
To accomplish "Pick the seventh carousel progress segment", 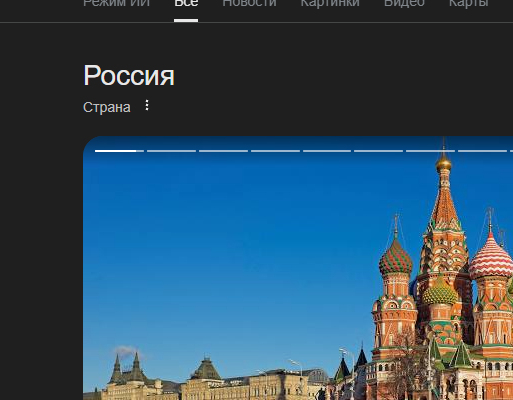I will click(x=430, y=151).
